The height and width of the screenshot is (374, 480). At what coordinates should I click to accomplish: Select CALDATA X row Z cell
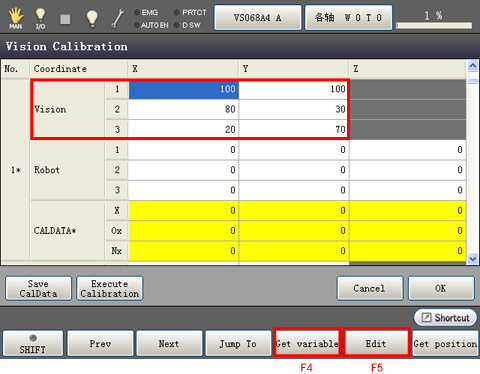(408, 211)
